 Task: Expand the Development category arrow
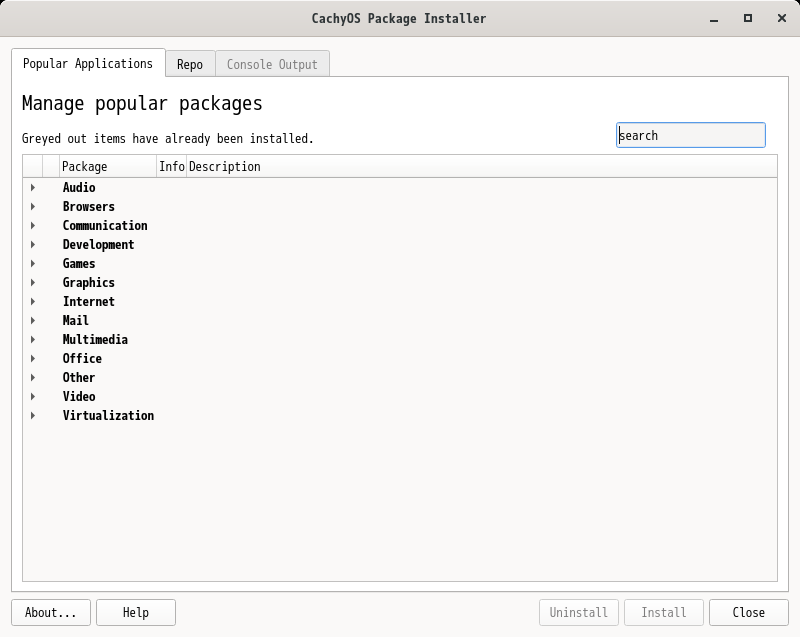click(x=33, y=245)
